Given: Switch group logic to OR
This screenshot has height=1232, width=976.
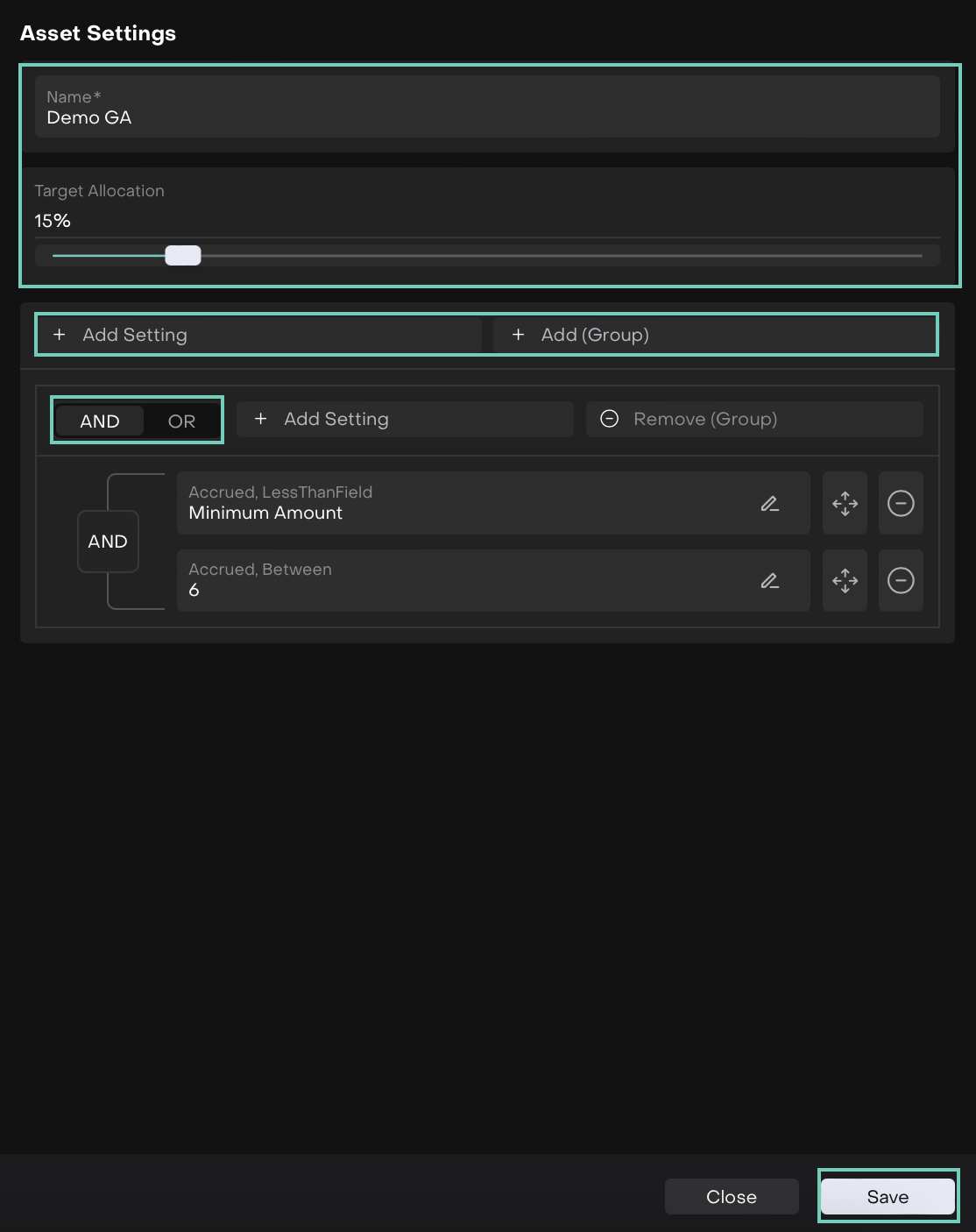Looking at the screenshot, I should pyautogui.click(x=181, y=421).
